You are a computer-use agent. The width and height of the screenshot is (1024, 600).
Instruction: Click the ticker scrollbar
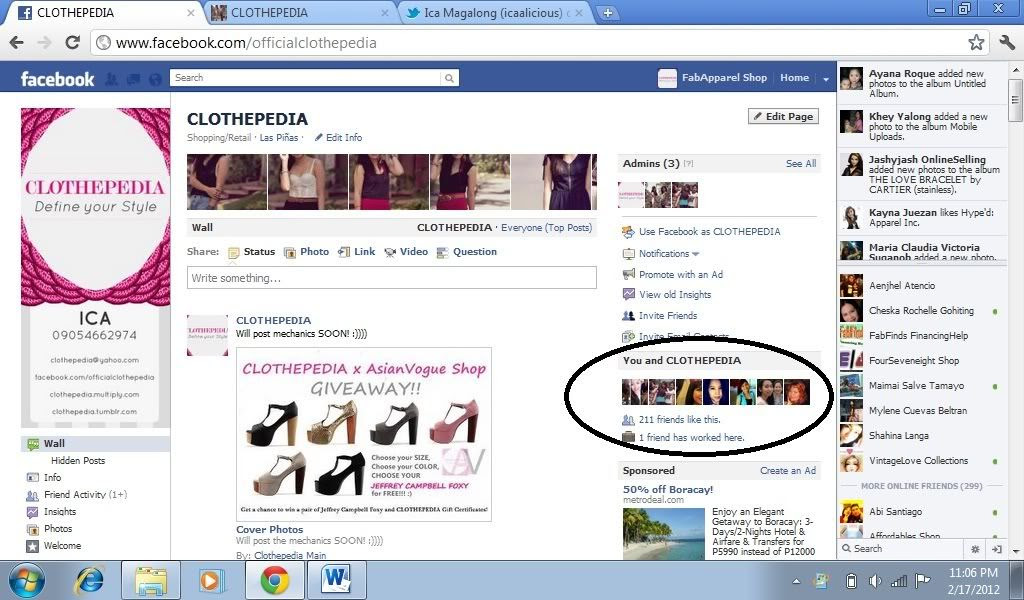pyautogui.click(x=1015, y=99)
